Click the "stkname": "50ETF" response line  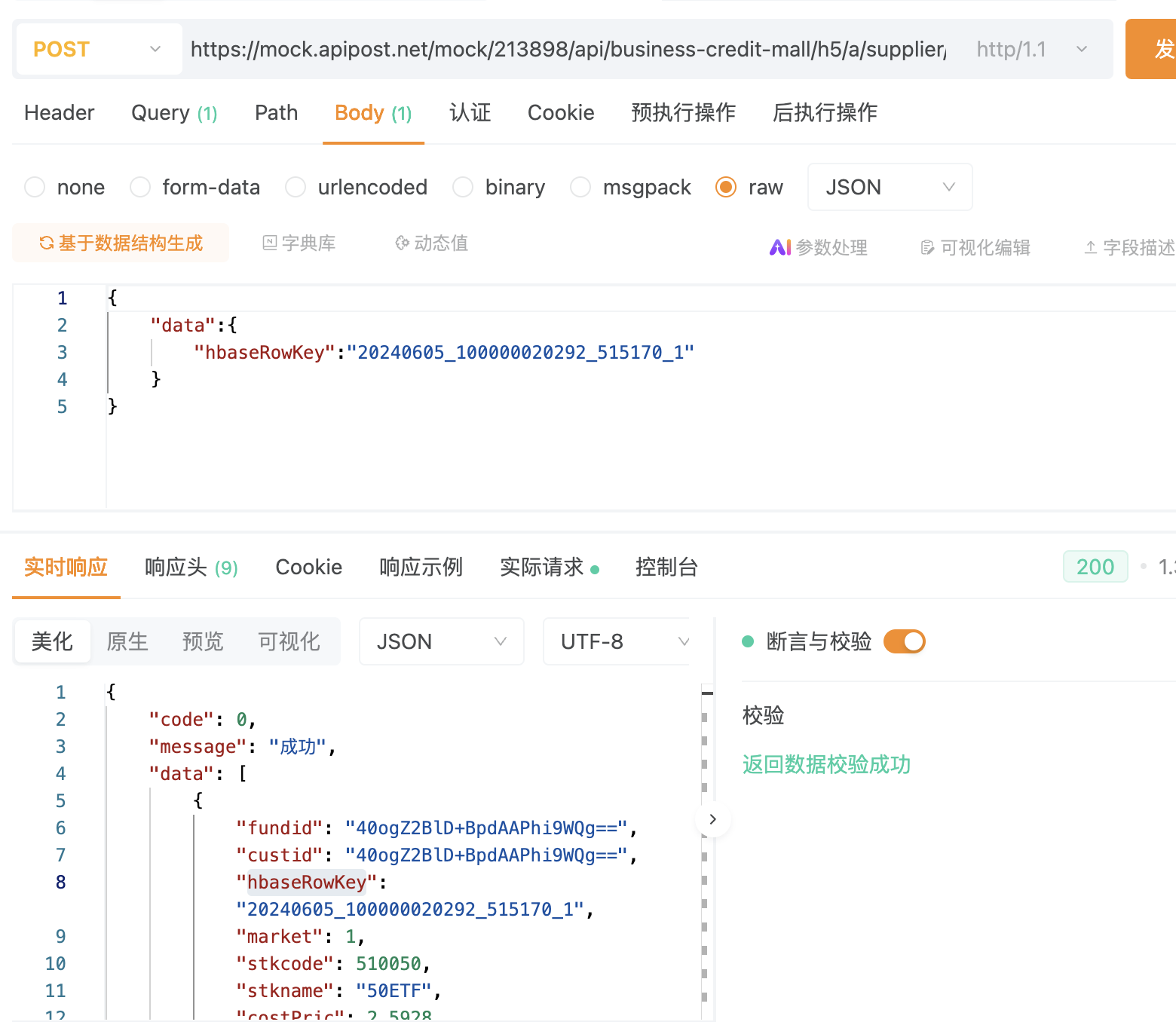339,991
